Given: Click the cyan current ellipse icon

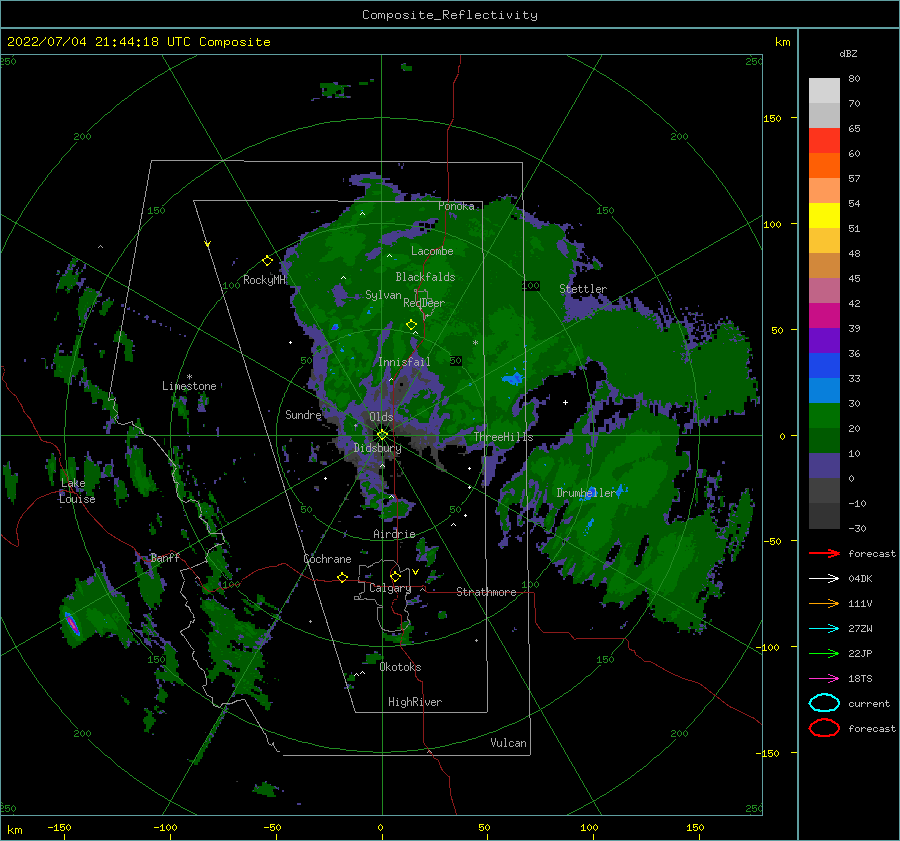Looking at the screenshot, I should point(824,703).
